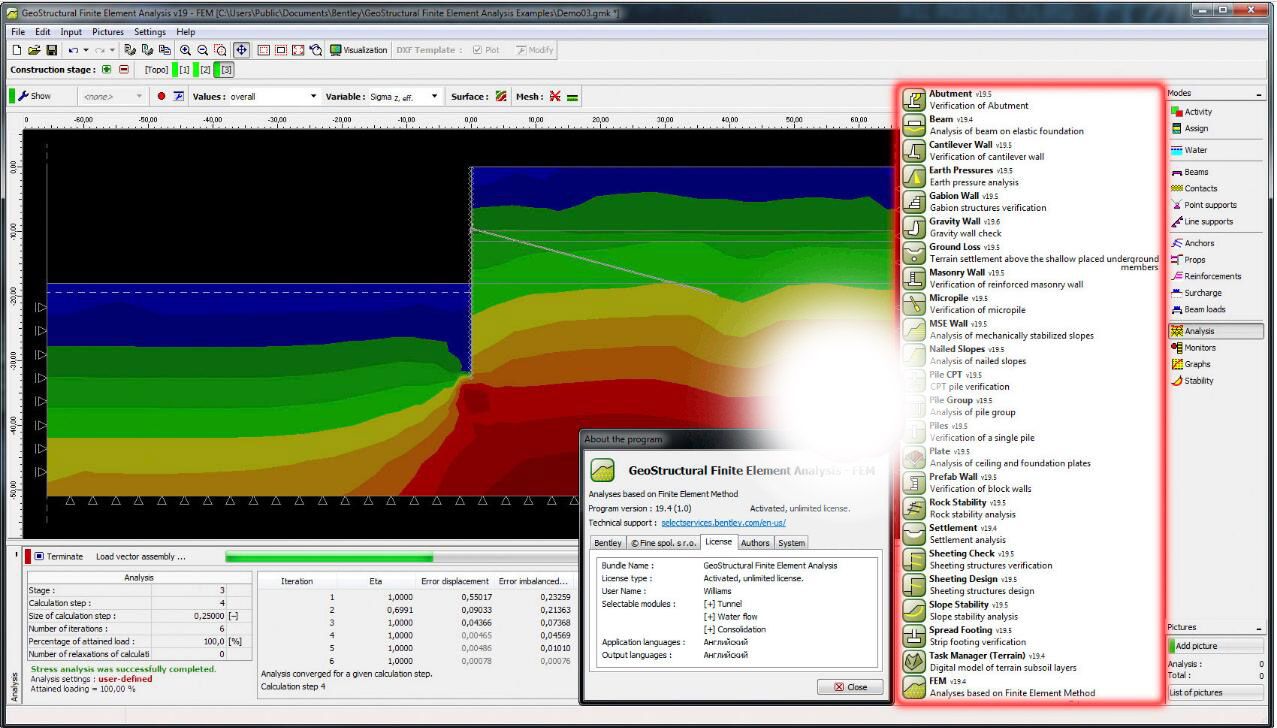
Task: Switch to the Bentley tab in About dialog
Action: click(x=608, y=543)
